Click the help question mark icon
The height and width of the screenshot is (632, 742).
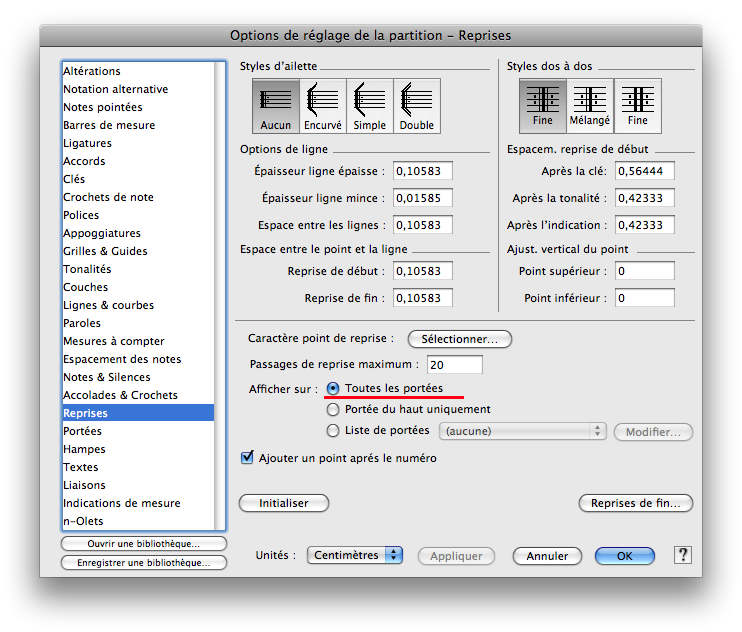point(683,555)
